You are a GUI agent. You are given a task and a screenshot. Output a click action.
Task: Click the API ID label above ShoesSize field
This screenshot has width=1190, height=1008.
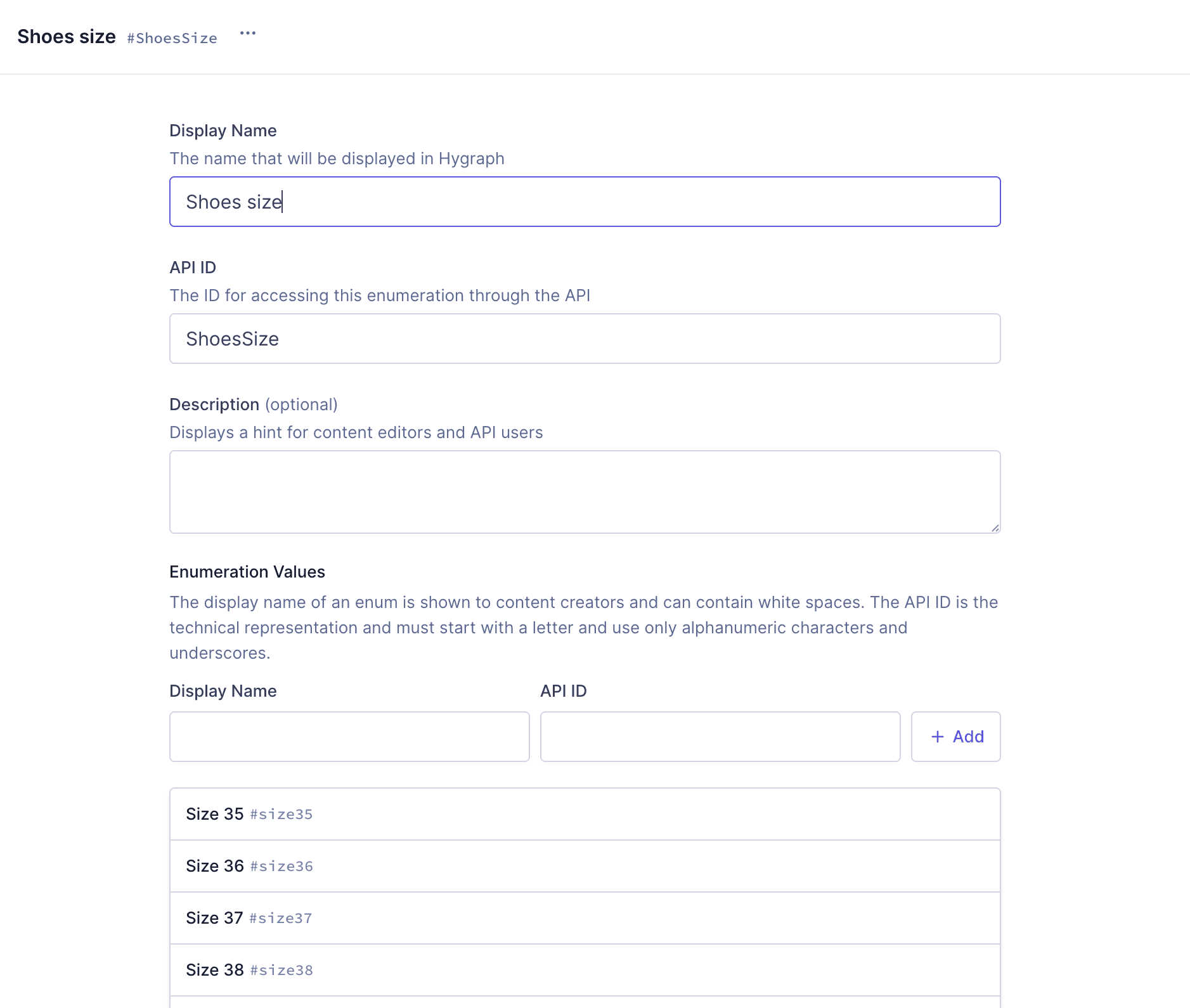193,268
